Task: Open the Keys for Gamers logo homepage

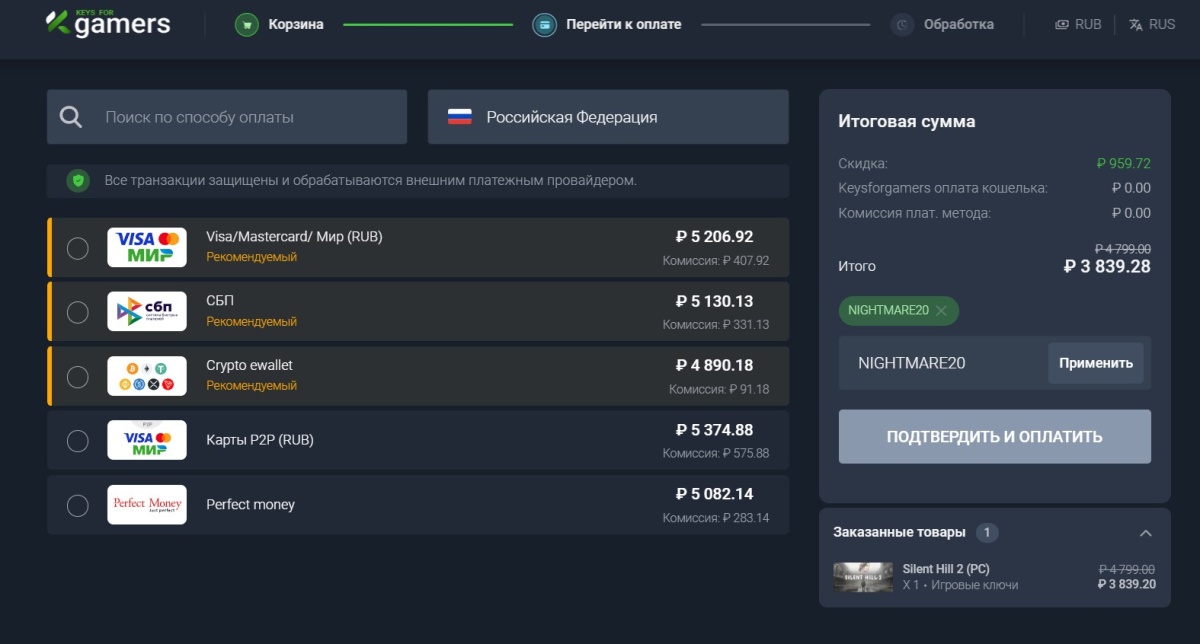Action: pyautogui.click(x=108, y=23)
